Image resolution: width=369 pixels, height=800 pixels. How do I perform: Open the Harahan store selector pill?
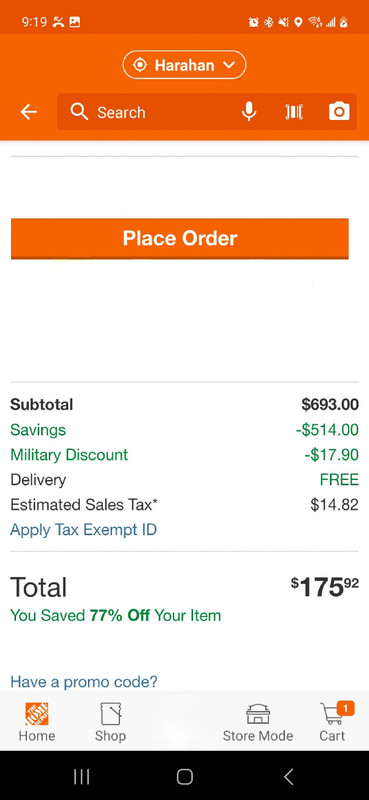[x=184, y=65]
